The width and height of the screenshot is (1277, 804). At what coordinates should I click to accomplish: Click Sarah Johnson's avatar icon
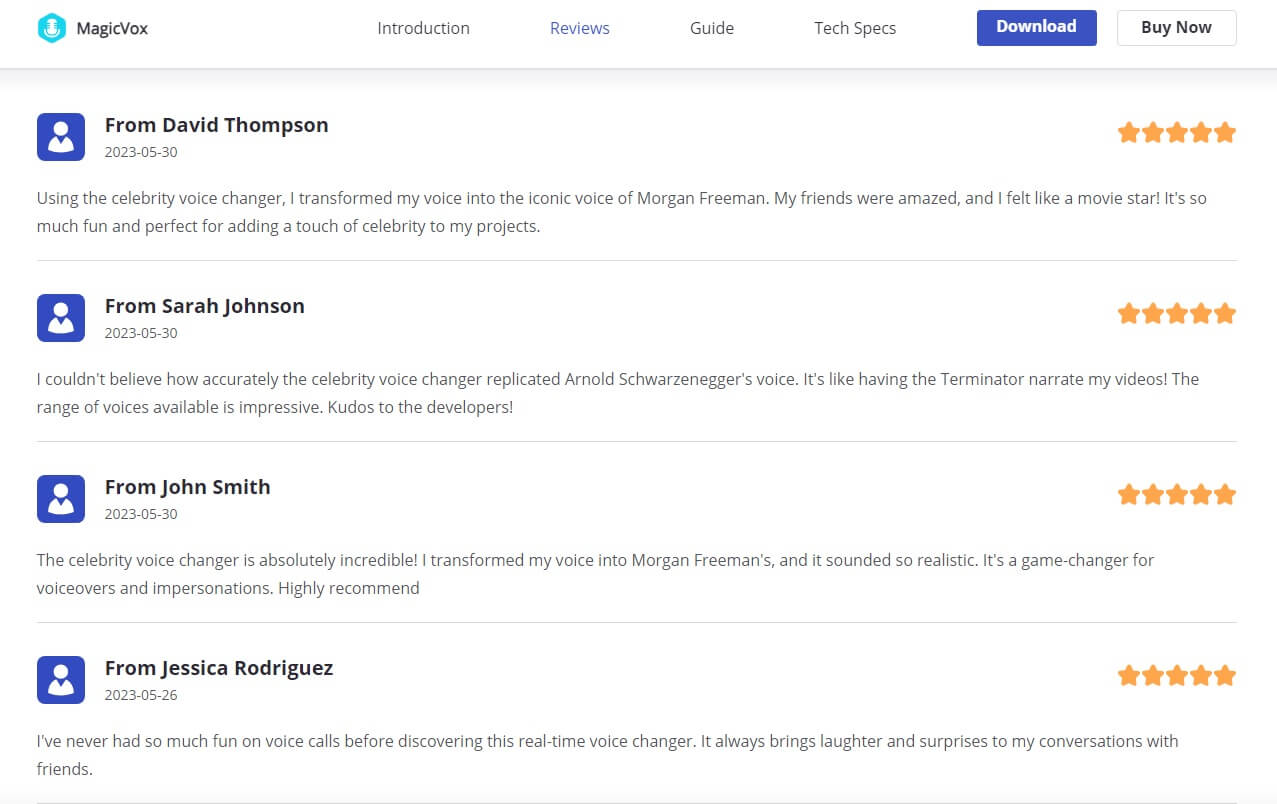61,318
